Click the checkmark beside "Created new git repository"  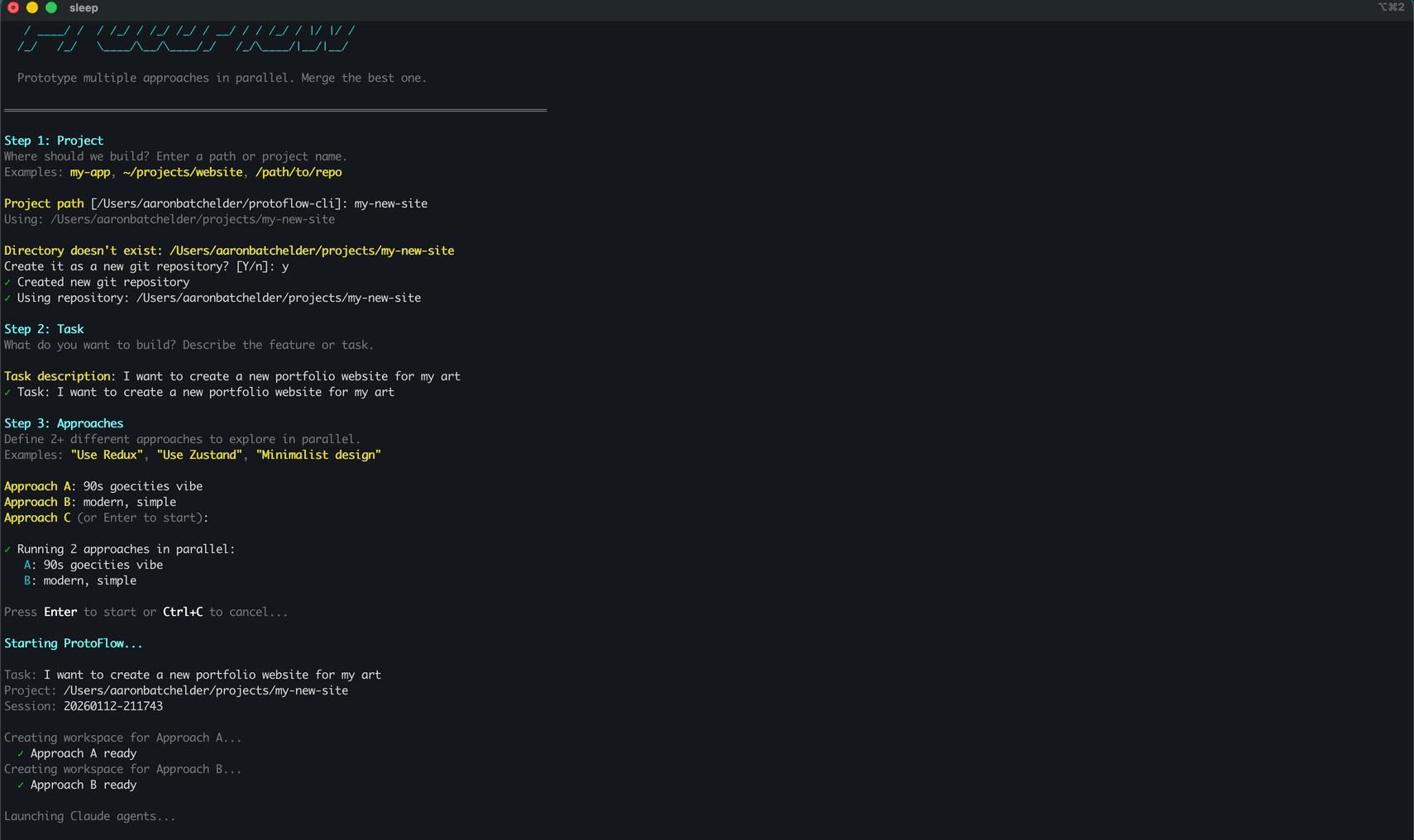point(7,283)
